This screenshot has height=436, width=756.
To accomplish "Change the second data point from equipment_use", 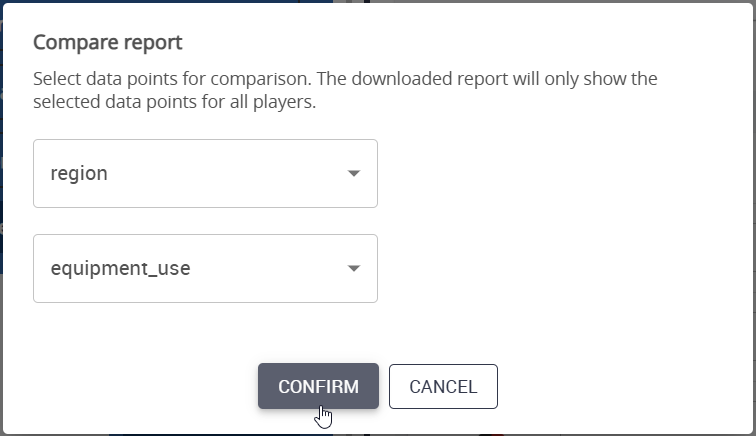I will pyautogui.click(x=205, y=269).
